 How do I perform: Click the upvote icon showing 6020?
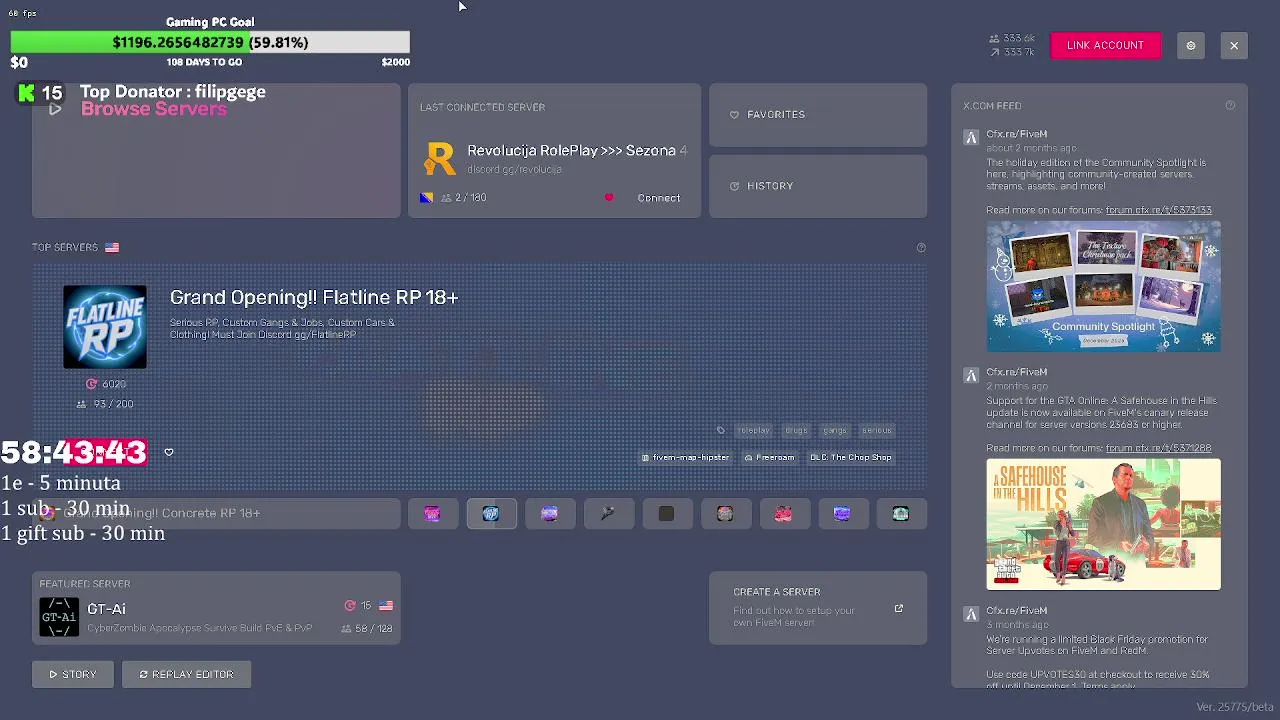[x=92, y=384]
